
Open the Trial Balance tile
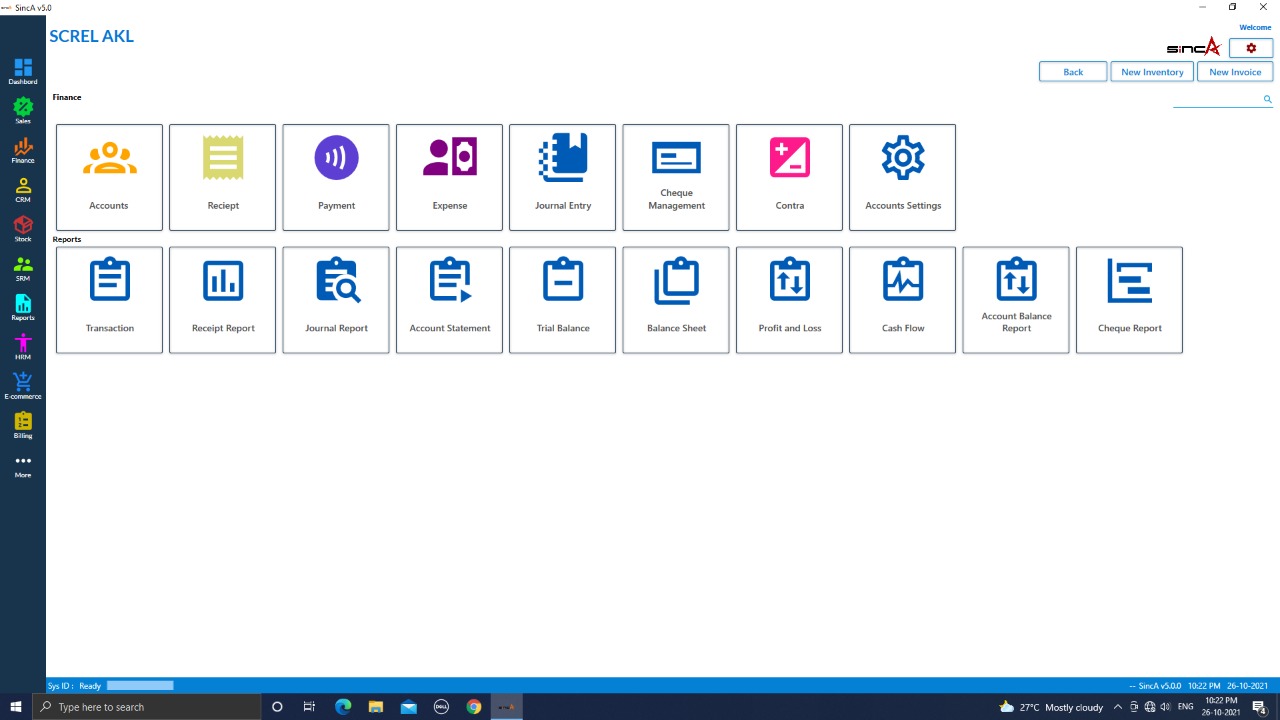point(563,300)
